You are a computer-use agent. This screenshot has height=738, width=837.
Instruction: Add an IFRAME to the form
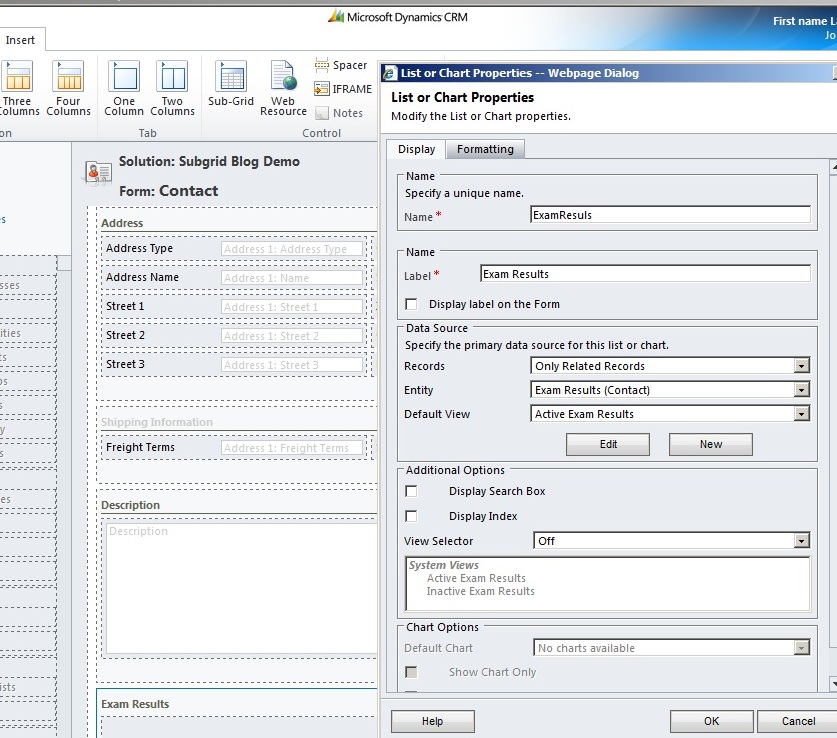point(345,88)
